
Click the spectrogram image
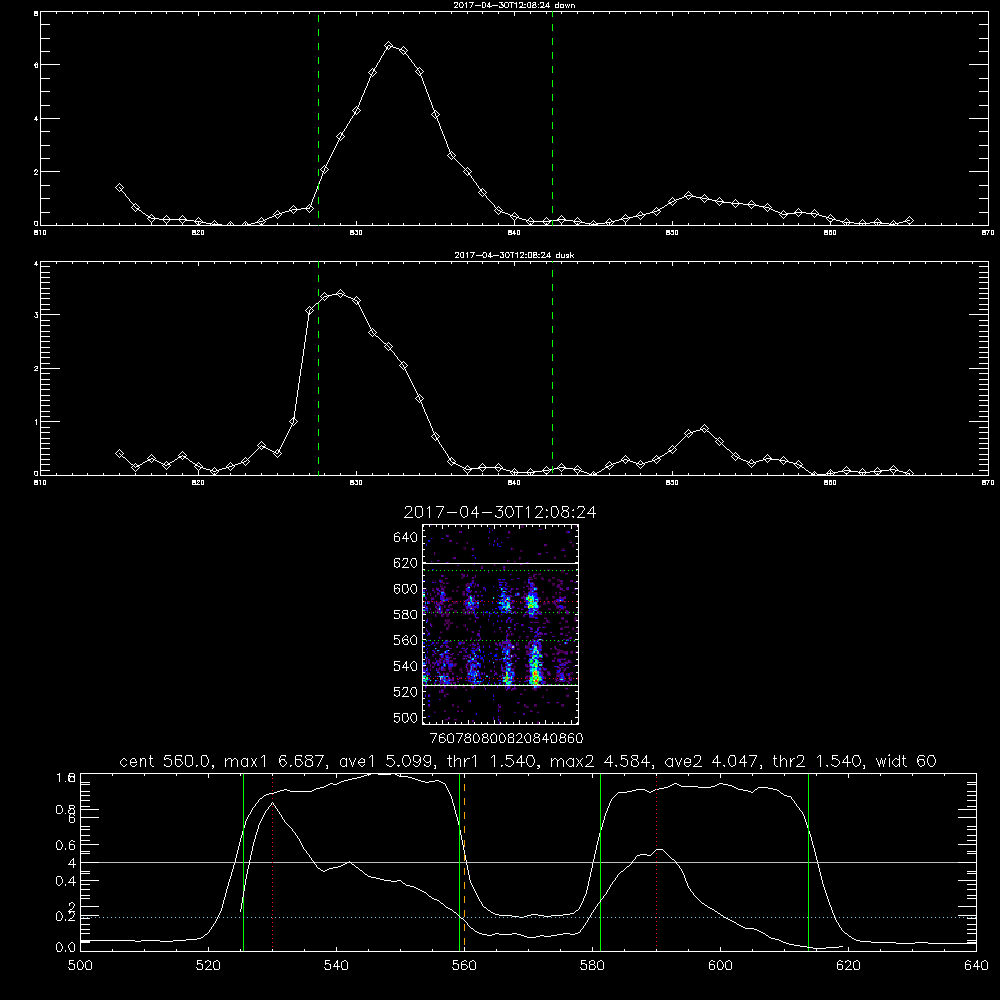(x=501, y=624)
